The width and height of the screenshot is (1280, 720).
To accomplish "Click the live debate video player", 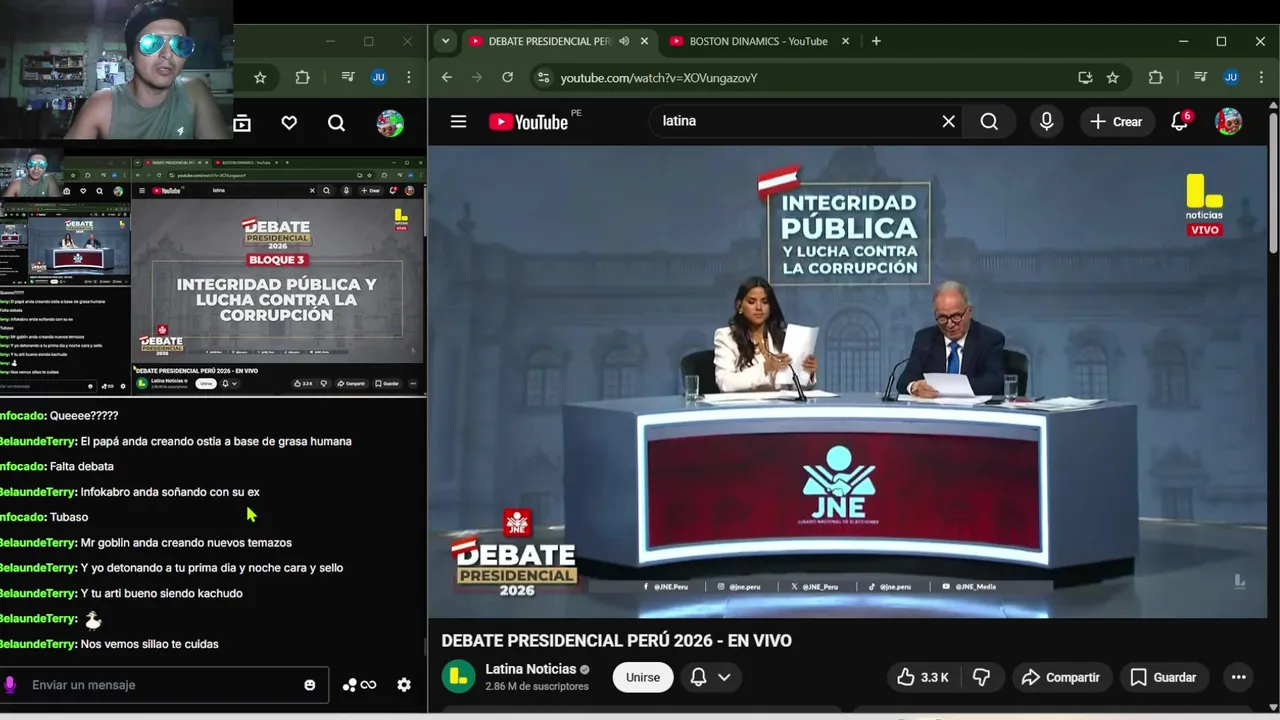I will (848, 382).
